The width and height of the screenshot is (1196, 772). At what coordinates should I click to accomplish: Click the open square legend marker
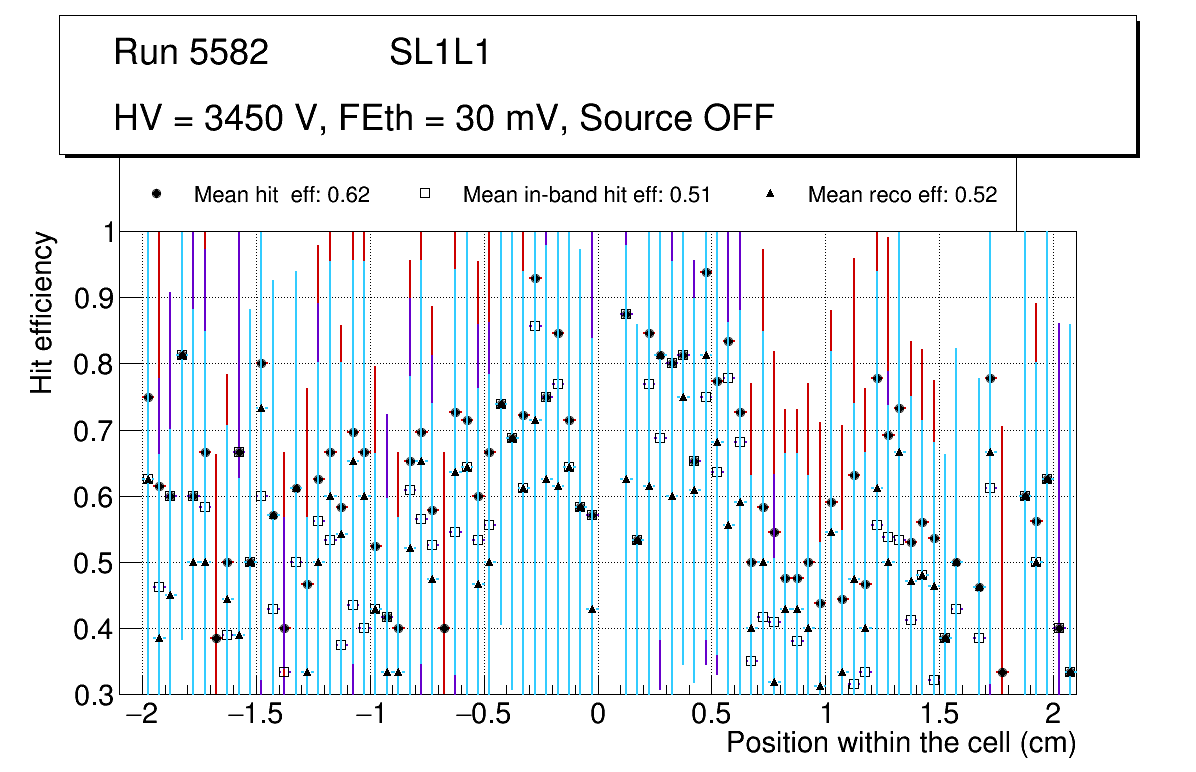pyautogui.click(x=425, y=194)
